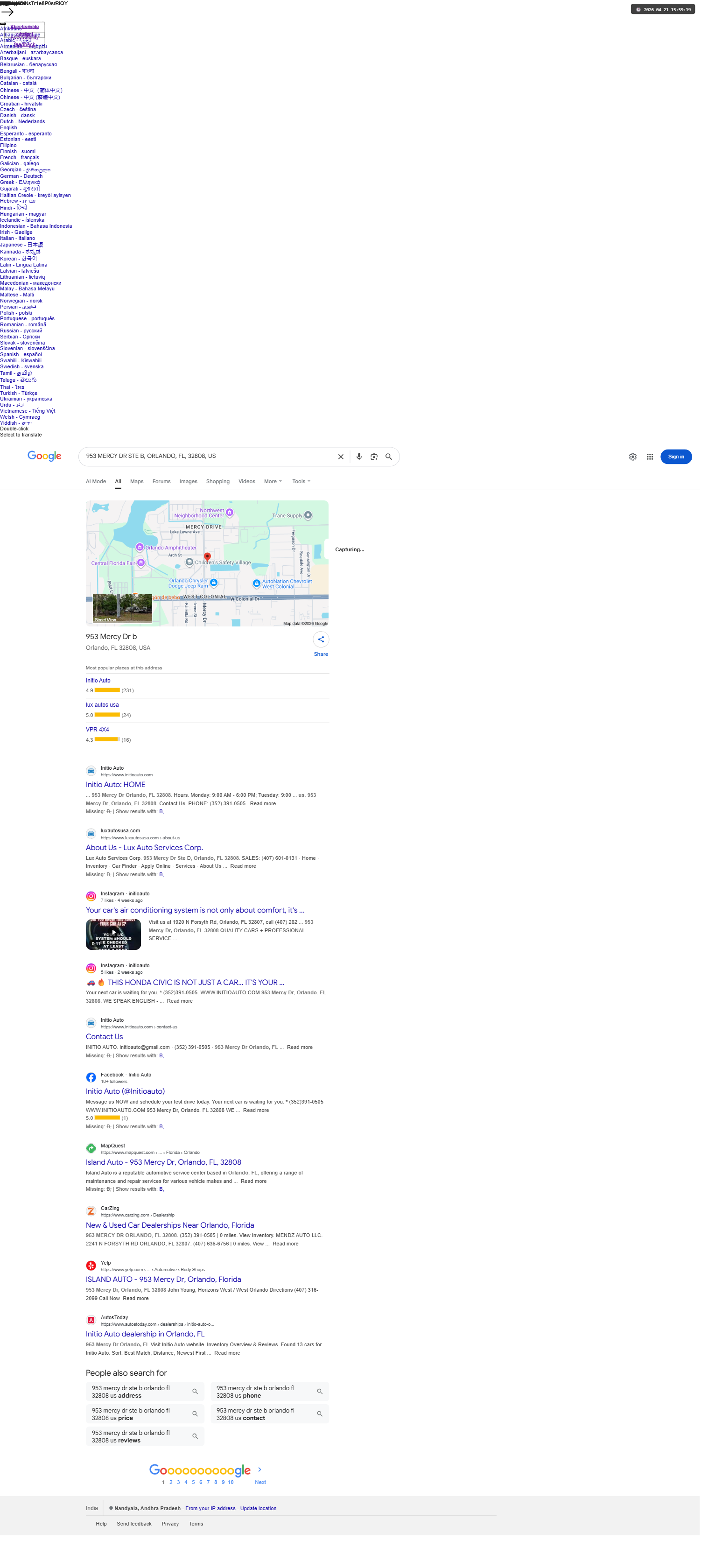Click the back arrow at page top
Screen dimensions: 708x1568
(7, 12)
